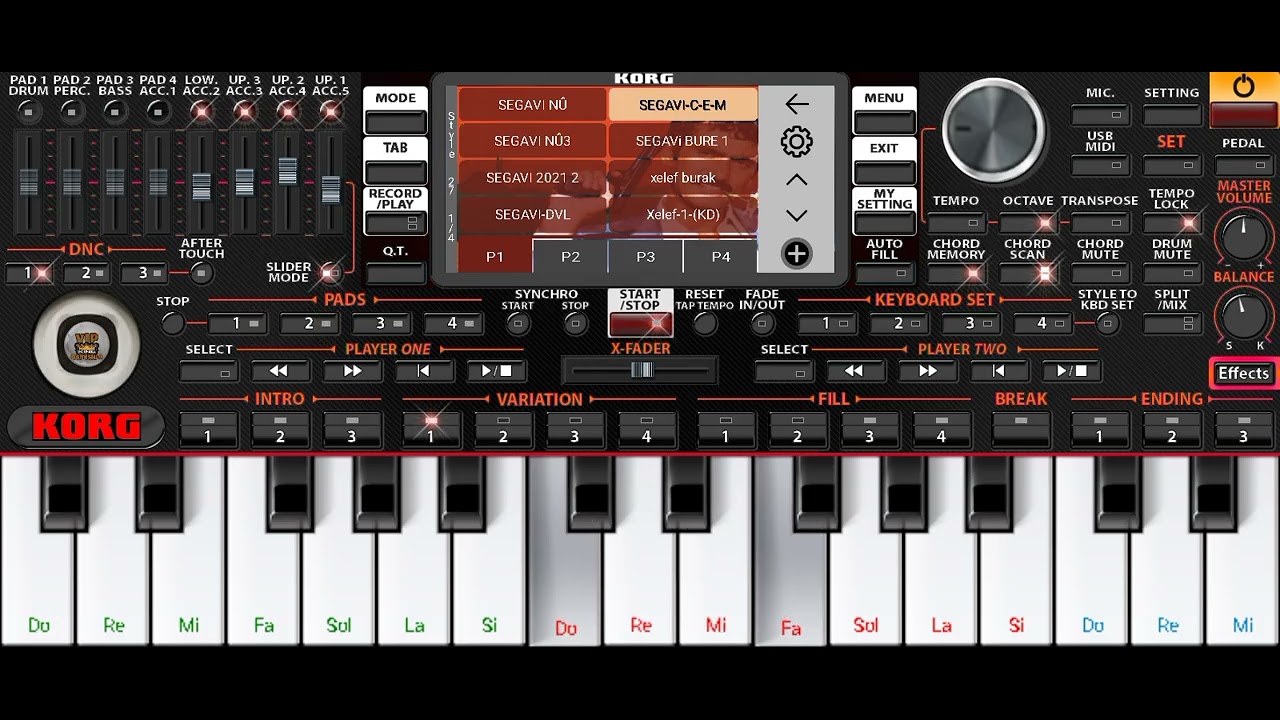Toggle the OCTAVE button
The height and width of the screenshot is (720, 1280).
(x=1028, y=223)
